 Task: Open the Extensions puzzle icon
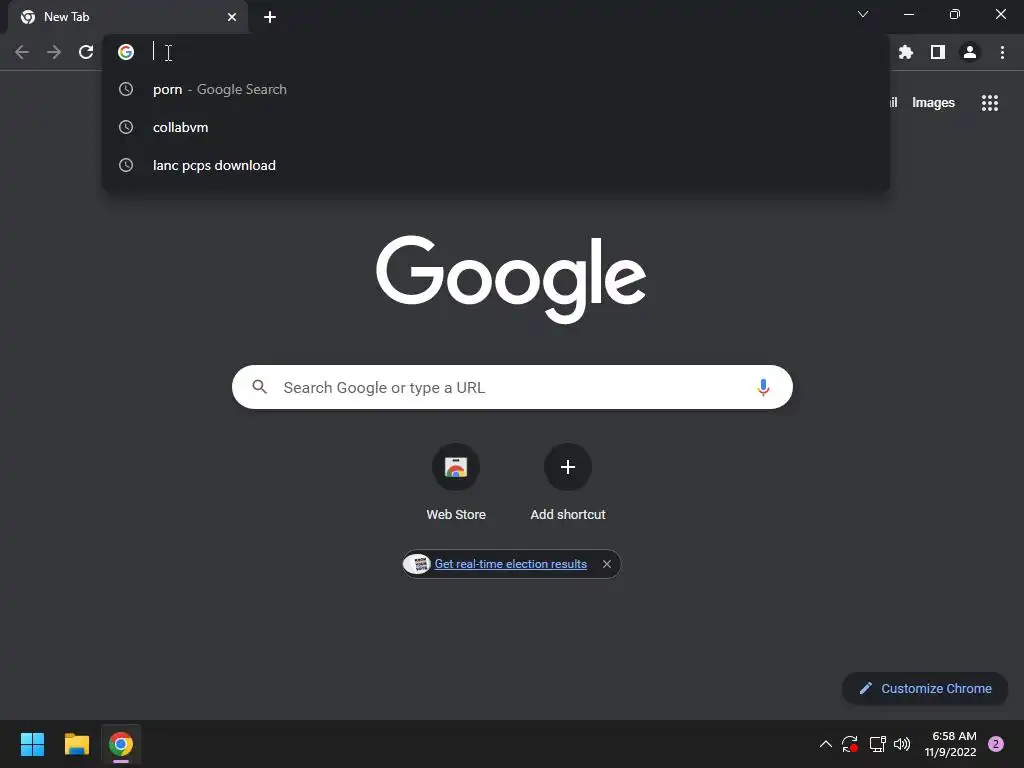(x=906, y=52)
